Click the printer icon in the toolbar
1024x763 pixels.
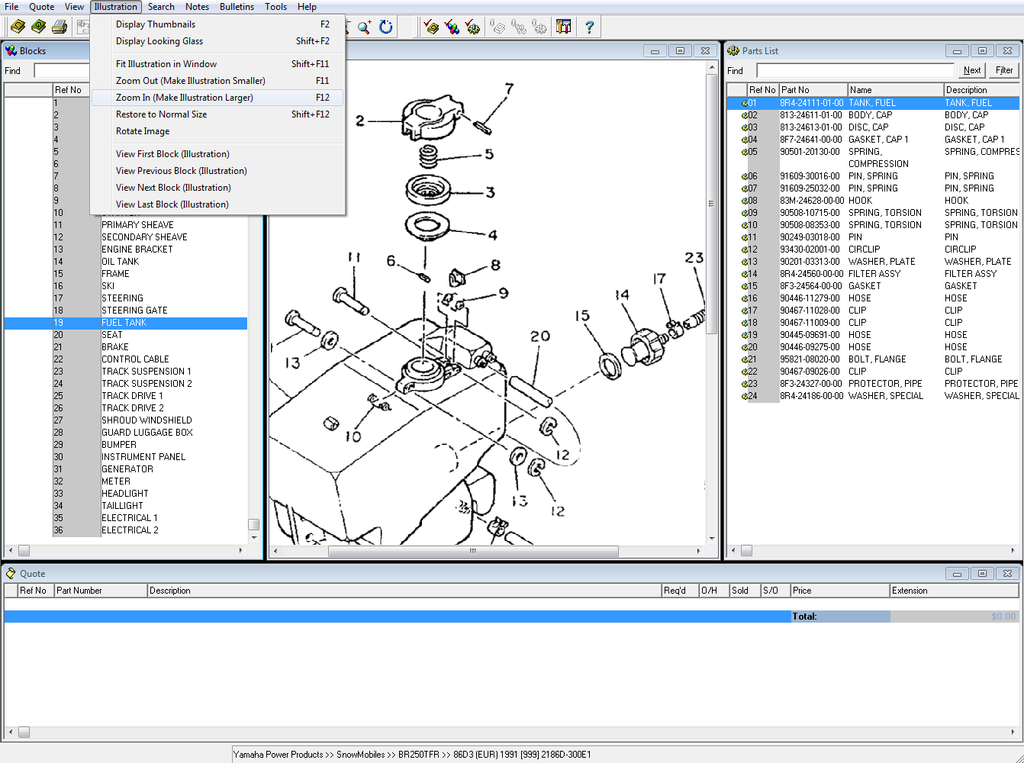pos(60,27)
